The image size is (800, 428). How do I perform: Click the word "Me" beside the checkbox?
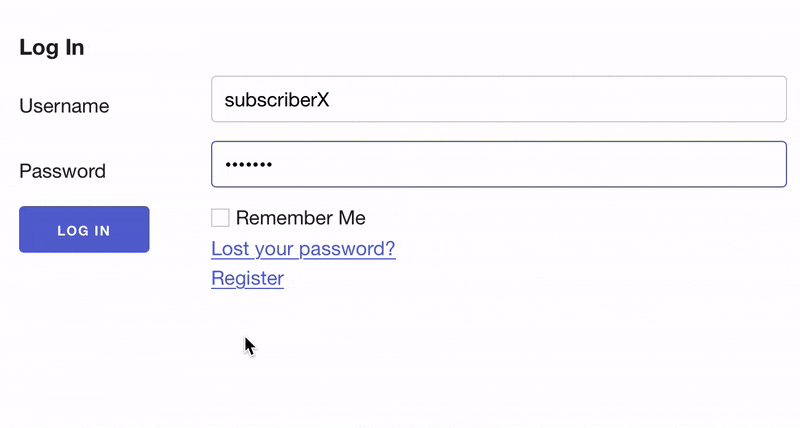pos(351,218)
